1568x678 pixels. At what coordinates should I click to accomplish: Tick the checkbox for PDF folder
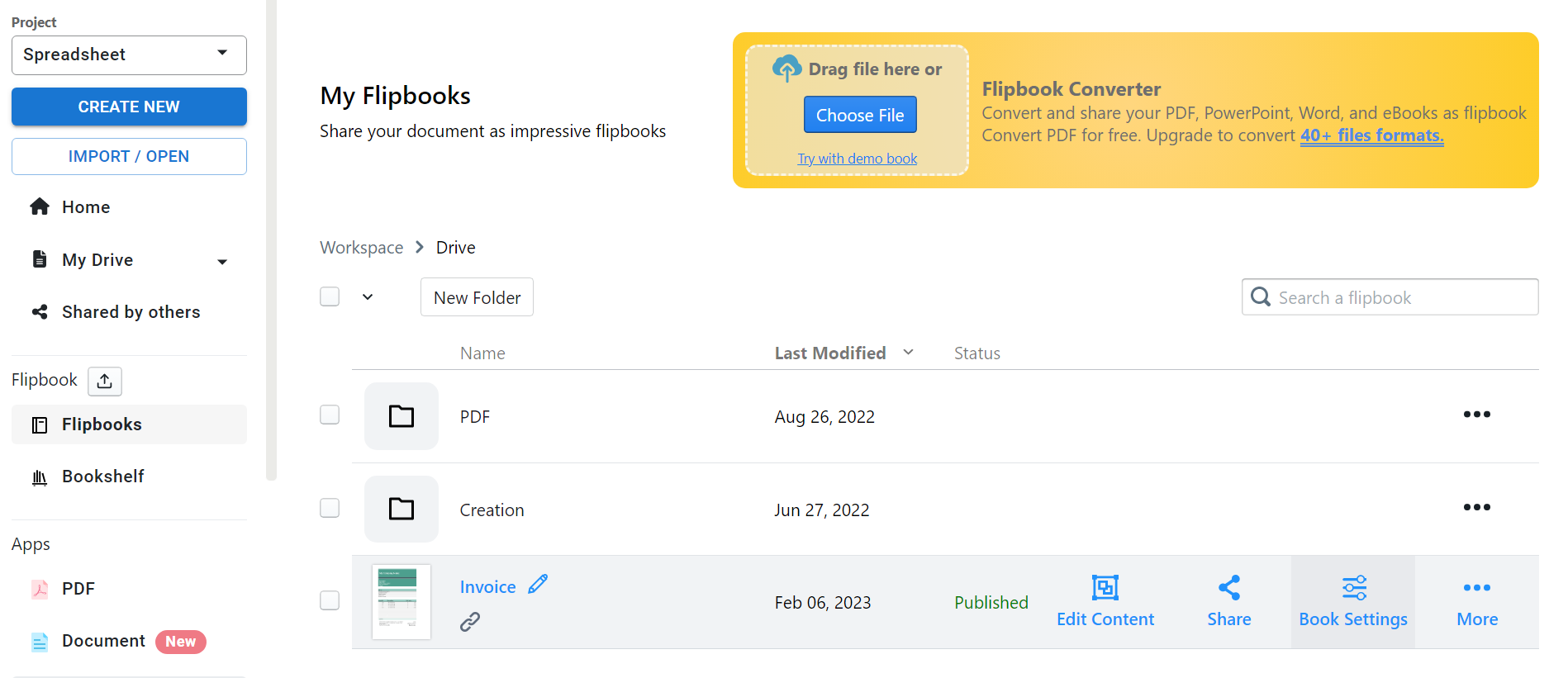click(330, 415)
